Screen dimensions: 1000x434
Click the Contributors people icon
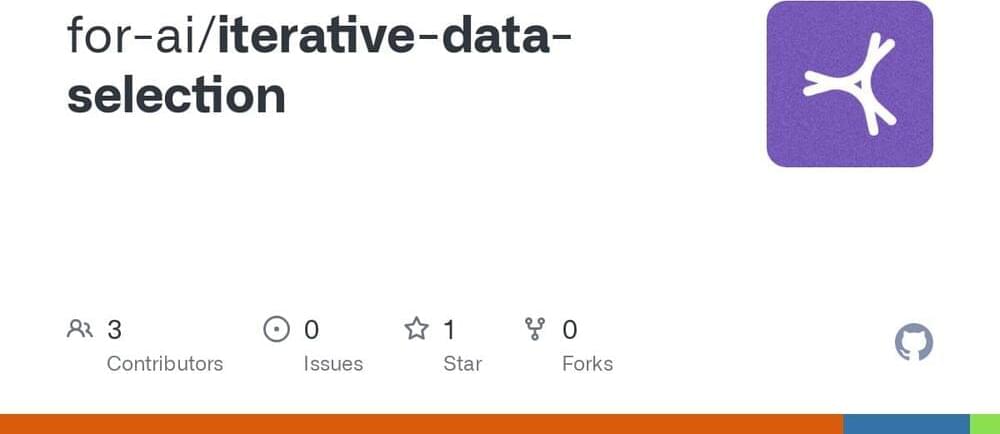(x=79, y=329)
